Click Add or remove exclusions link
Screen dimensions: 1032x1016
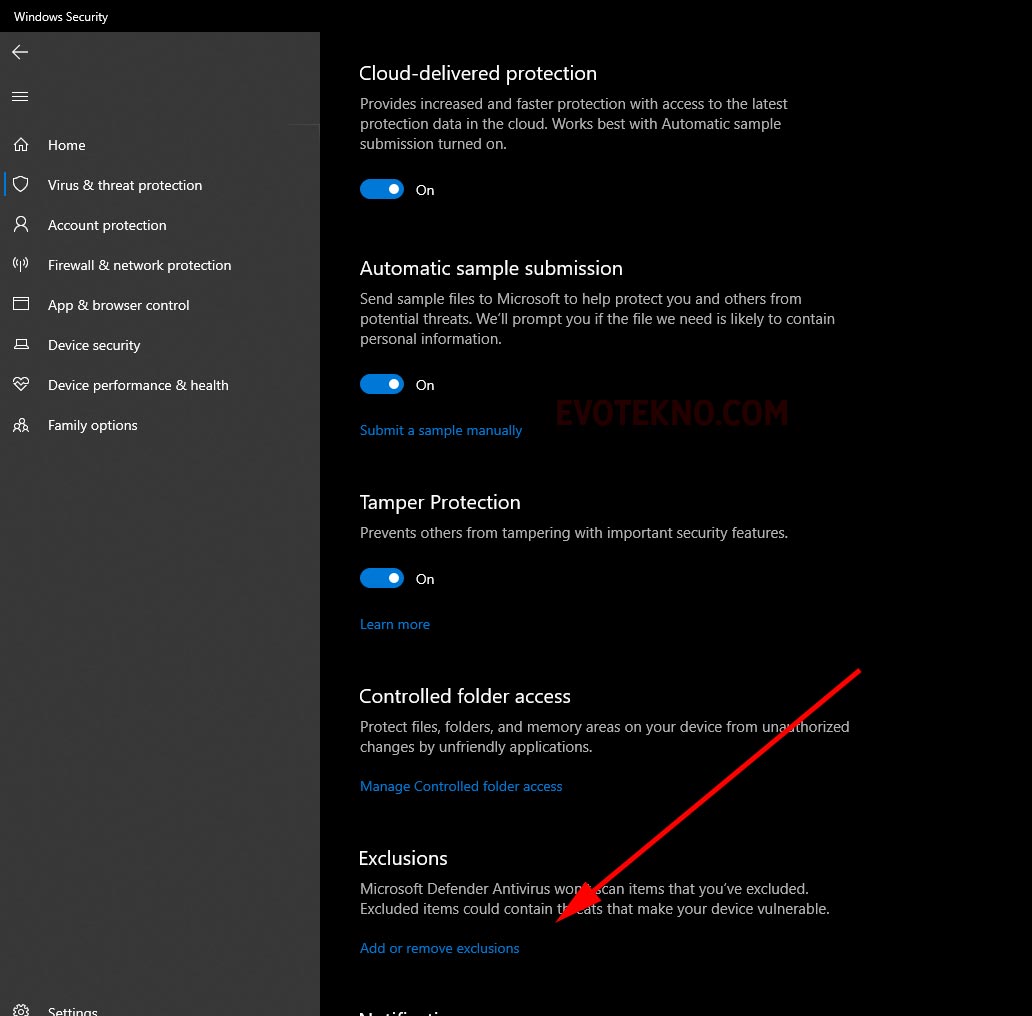tap(440, 949)
